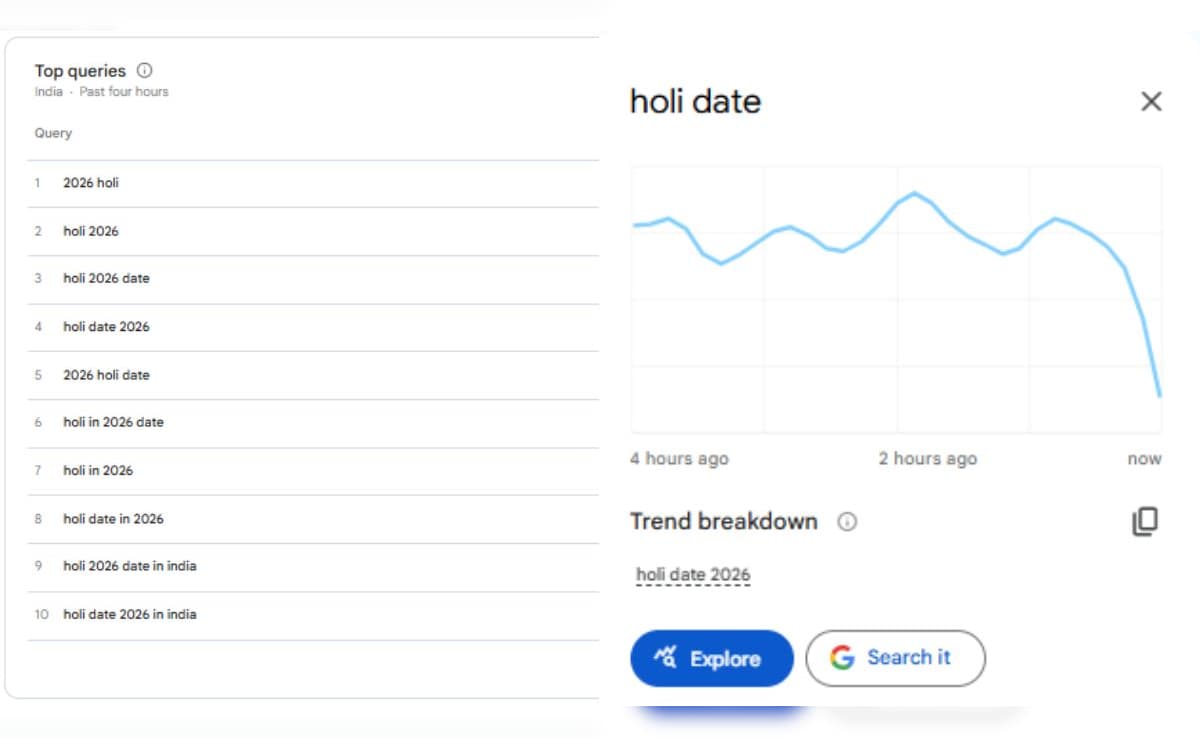
Task: Open the holi date 2026 breakdown term
Action: point(693,575)
